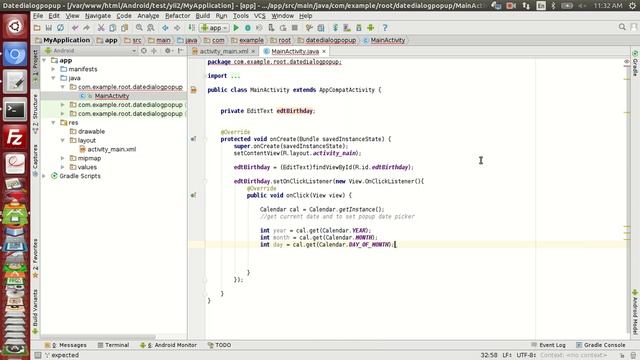Click the scroll-from-source target icon in Project panel
The image size is (640, 360).
pyautogui.click(x=144, y=51)
